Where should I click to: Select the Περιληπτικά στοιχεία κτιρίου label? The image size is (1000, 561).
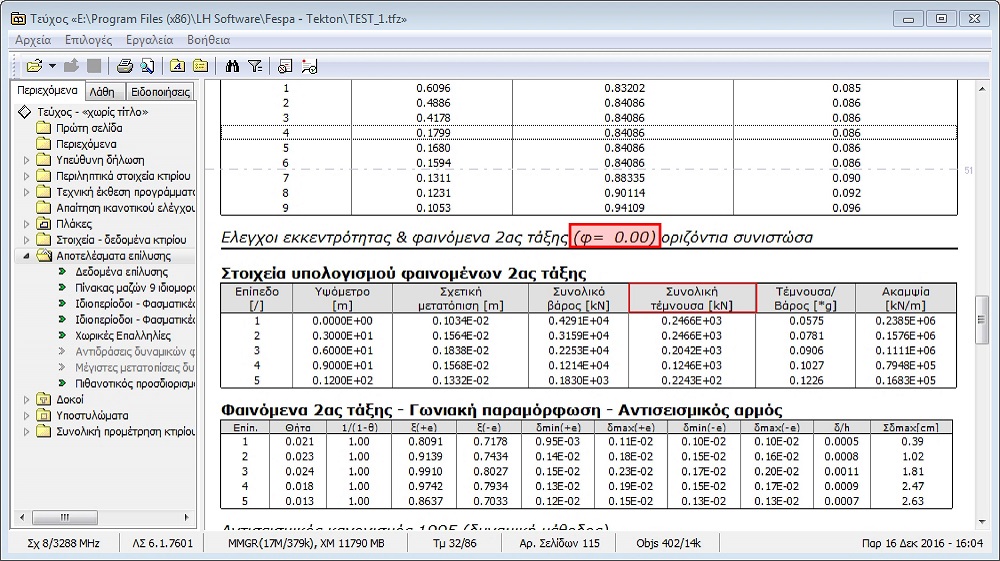[123, 176]
